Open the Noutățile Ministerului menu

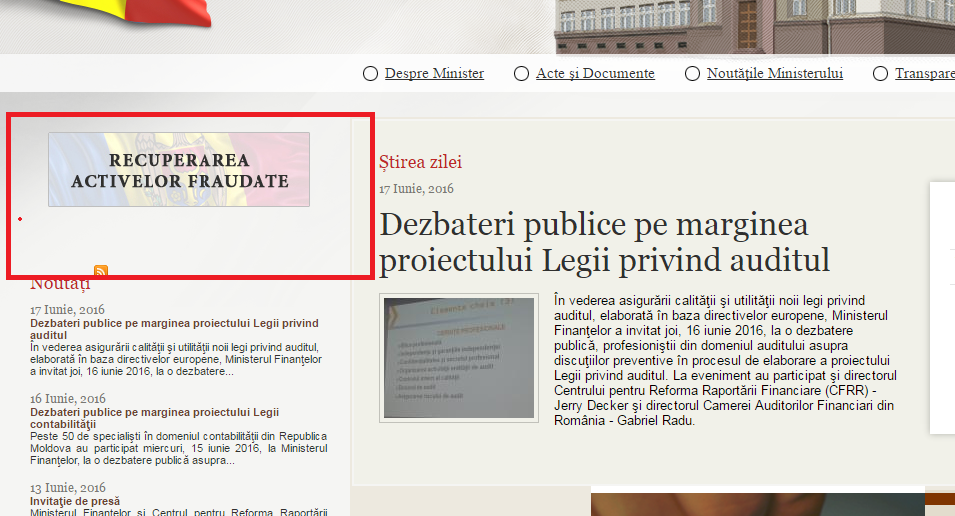(775, 74)
